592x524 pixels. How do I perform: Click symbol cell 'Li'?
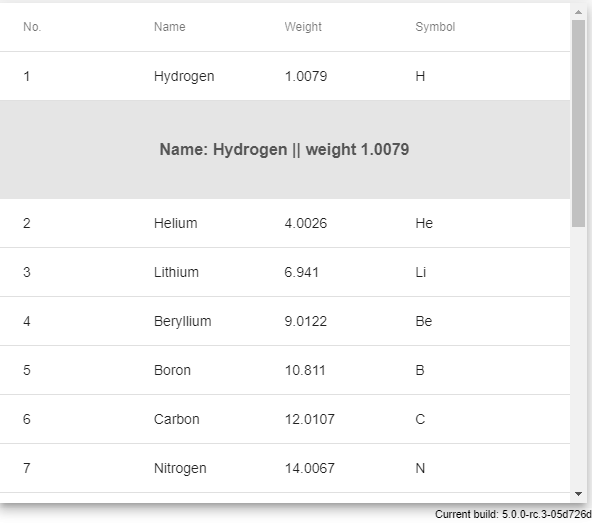[421, 272]
